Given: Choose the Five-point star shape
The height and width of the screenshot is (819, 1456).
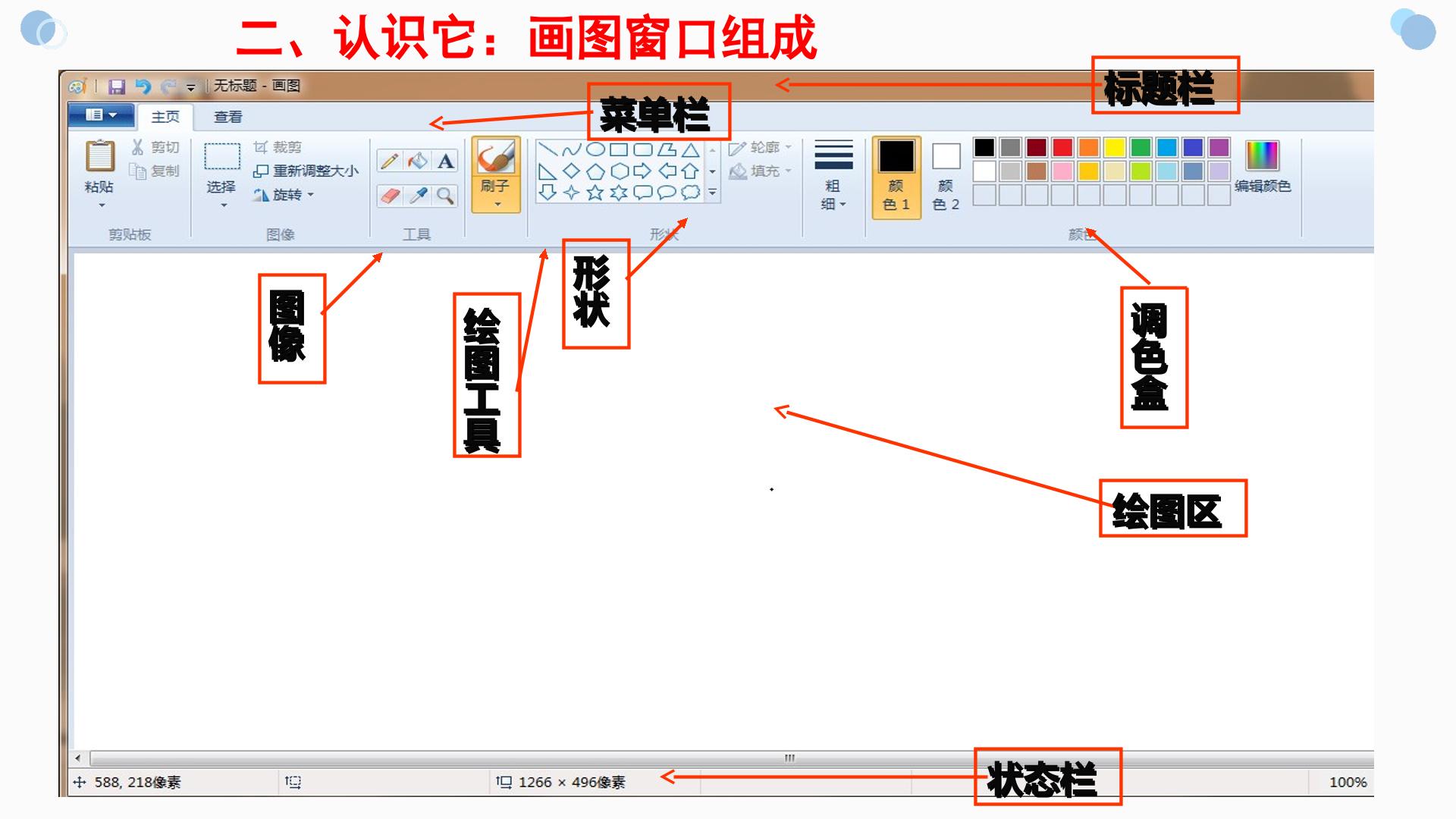Looking at the screenshot, I should [595, 193].
